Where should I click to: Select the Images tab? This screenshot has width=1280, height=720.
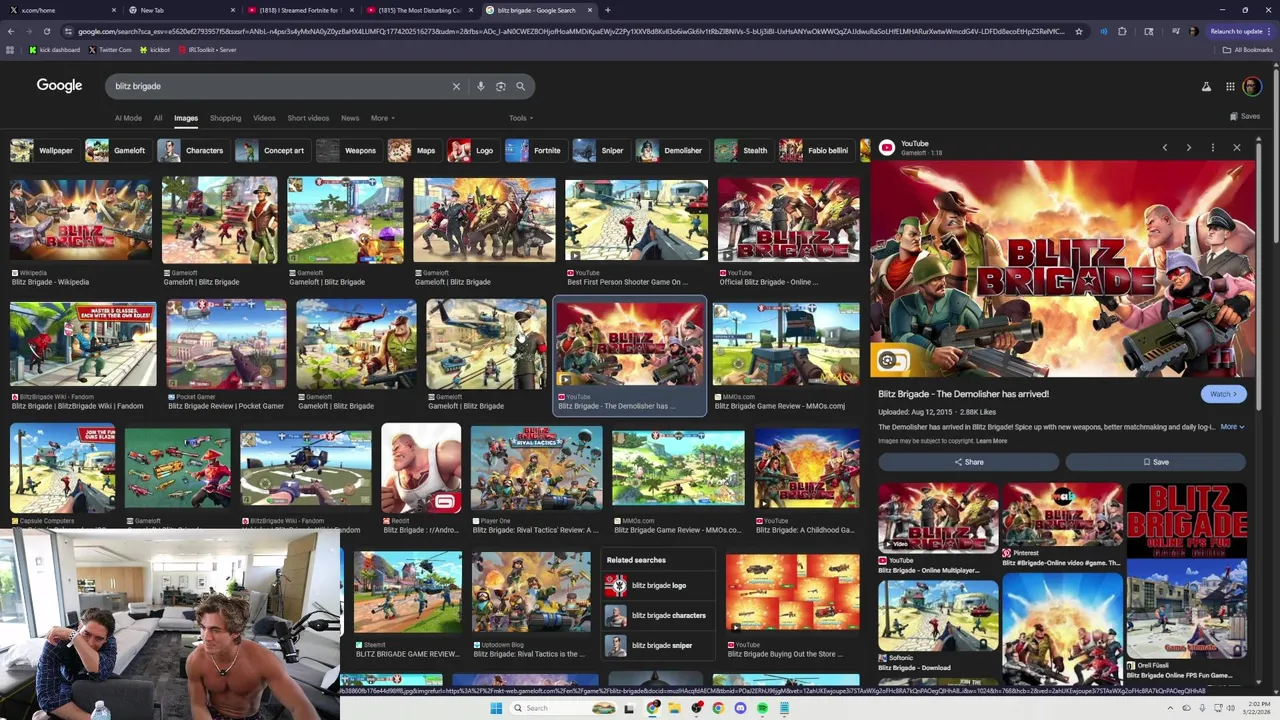click(186, 118)
